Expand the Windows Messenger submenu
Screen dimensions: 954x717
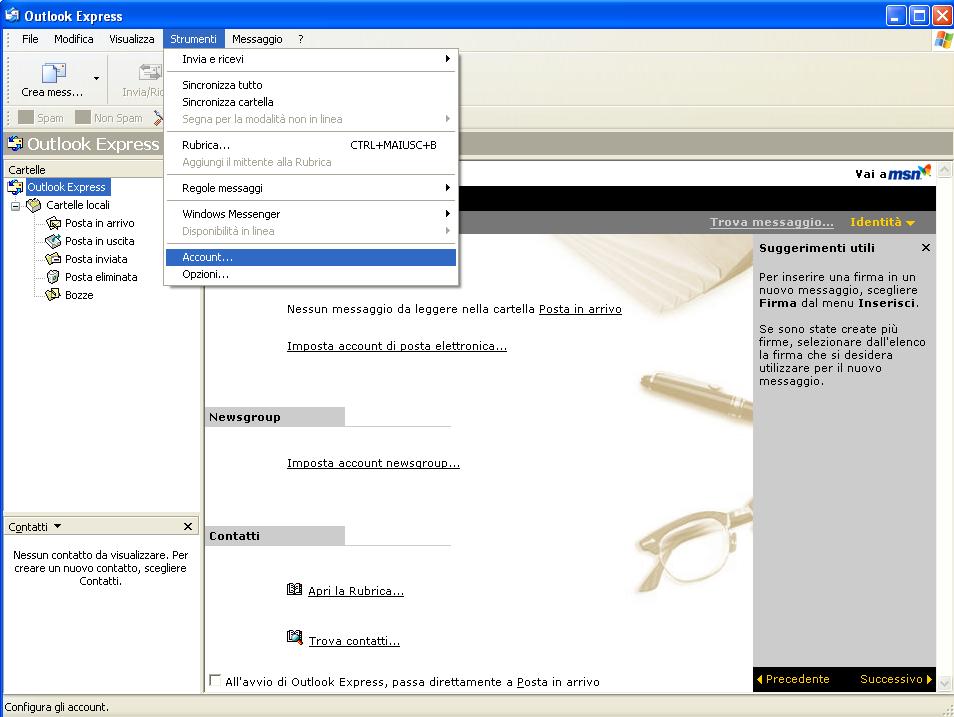pos(311,214)
